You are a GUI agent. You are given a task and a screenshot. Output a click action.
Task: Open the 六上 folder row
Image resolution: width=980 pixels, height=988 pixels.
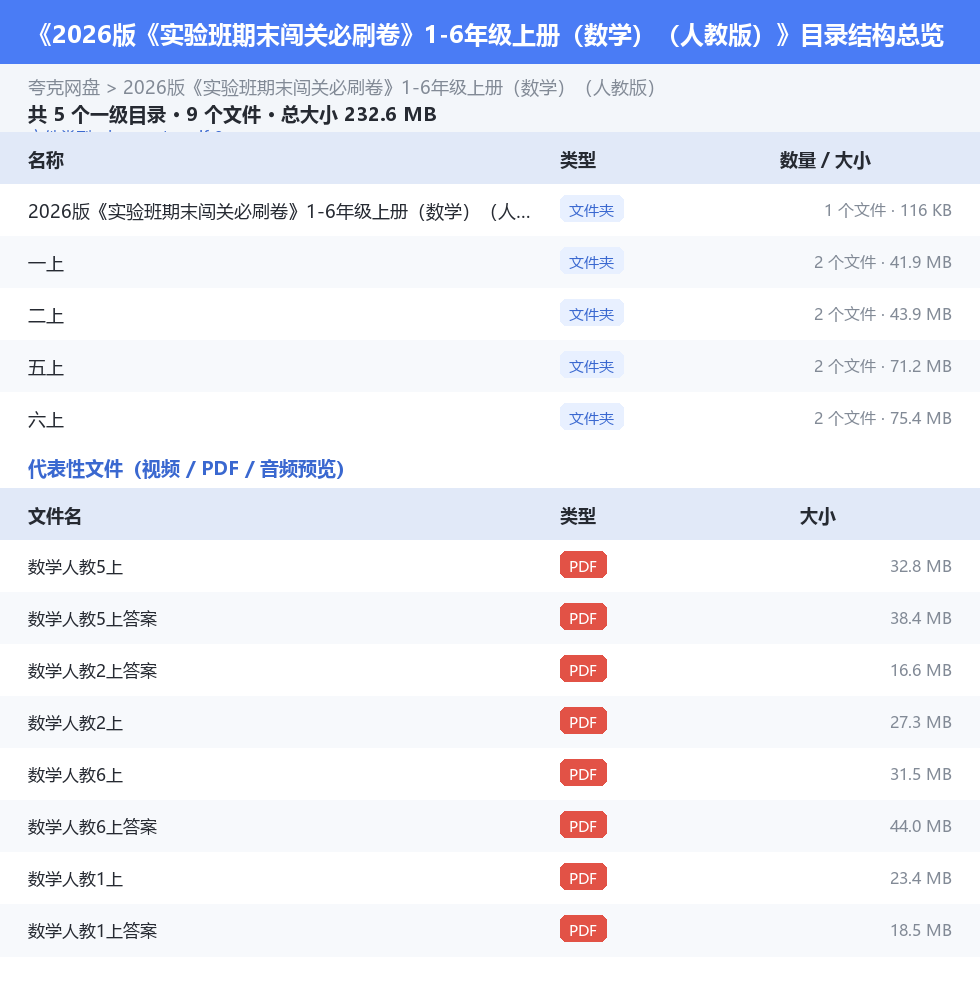point(490,418)
